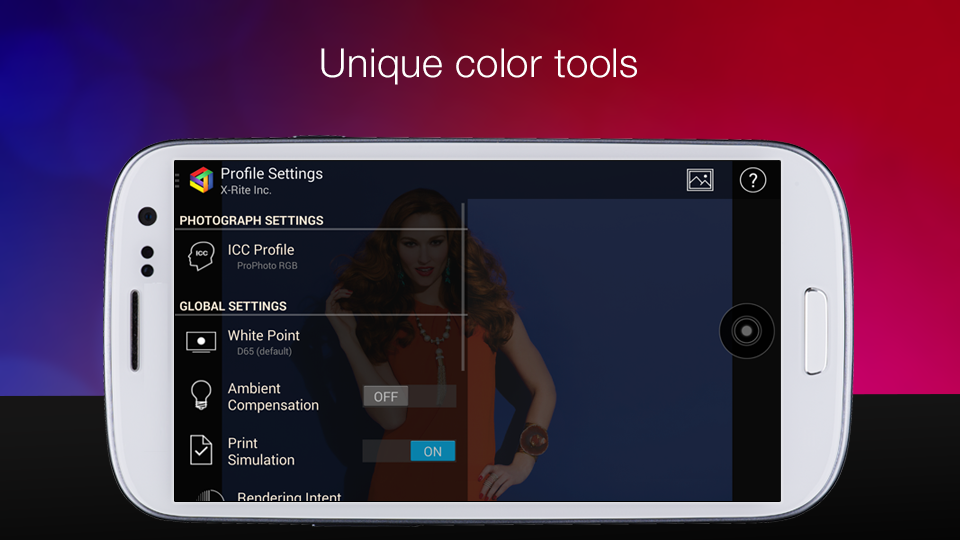960x540 pixels.
Task: Turn on Ambient Compensation OFF switch
Action: tap(410, 396)
